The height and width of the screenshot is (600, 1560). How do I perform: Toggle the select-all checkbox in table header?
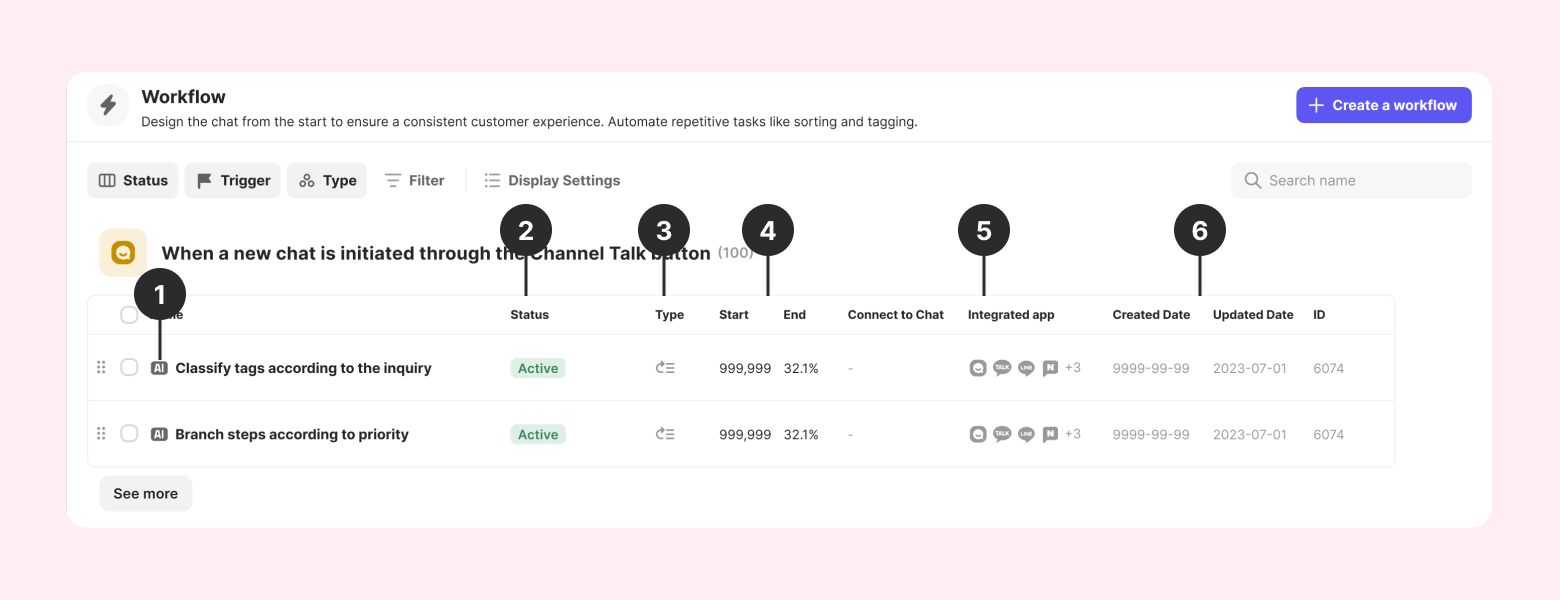129,315
